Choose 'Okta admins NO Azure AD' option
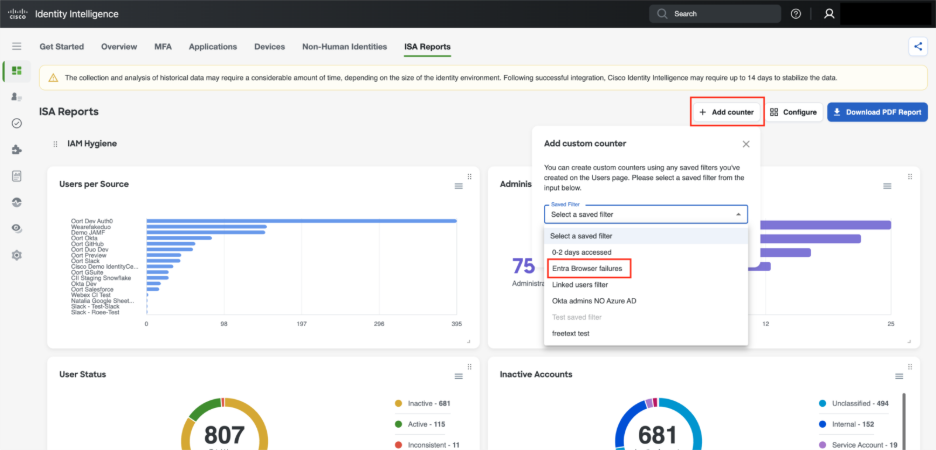 click(594, 300)
